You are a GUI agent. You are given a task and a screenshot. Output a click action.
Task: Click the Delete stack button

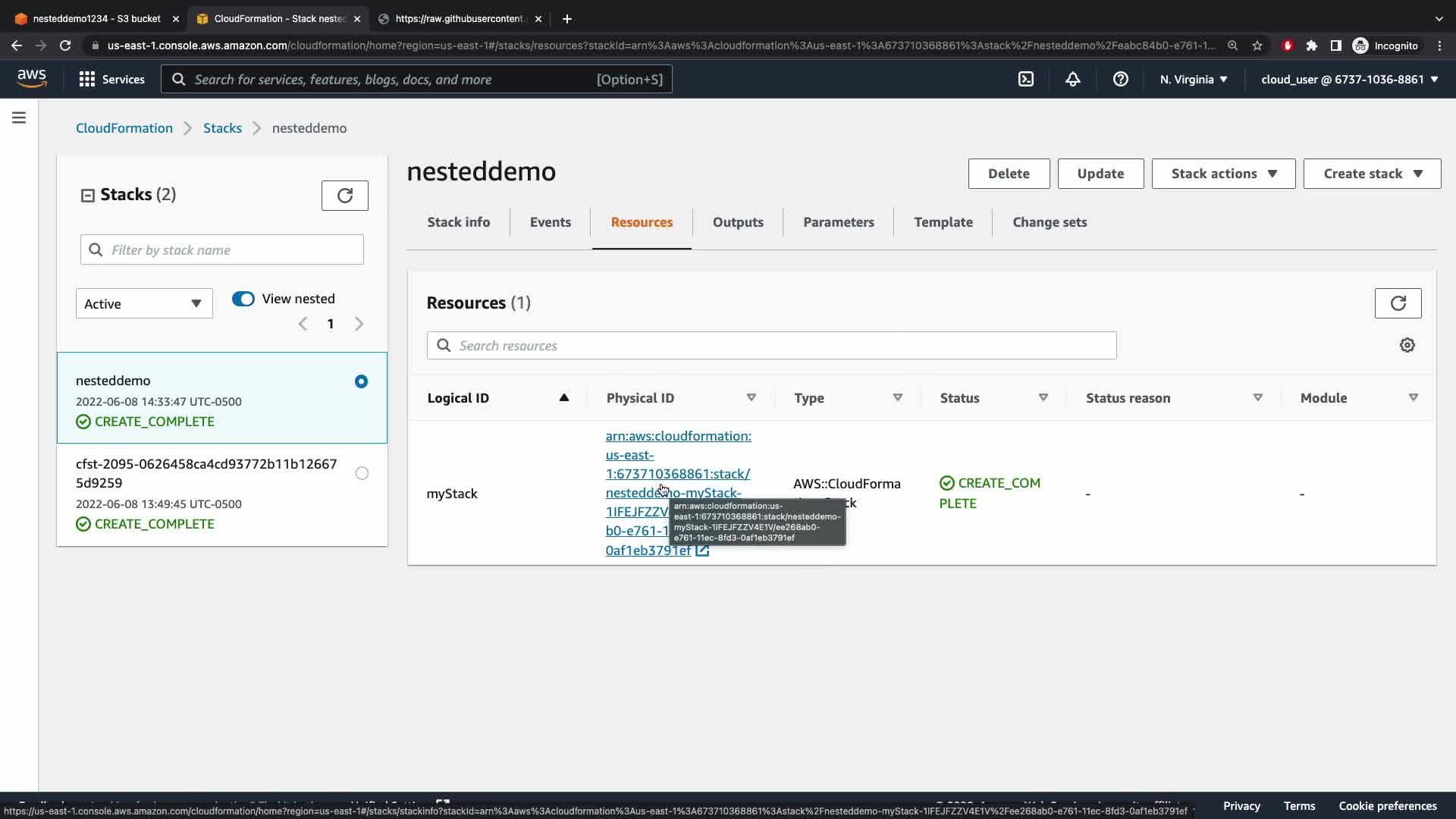click(x=1008, y=174)
